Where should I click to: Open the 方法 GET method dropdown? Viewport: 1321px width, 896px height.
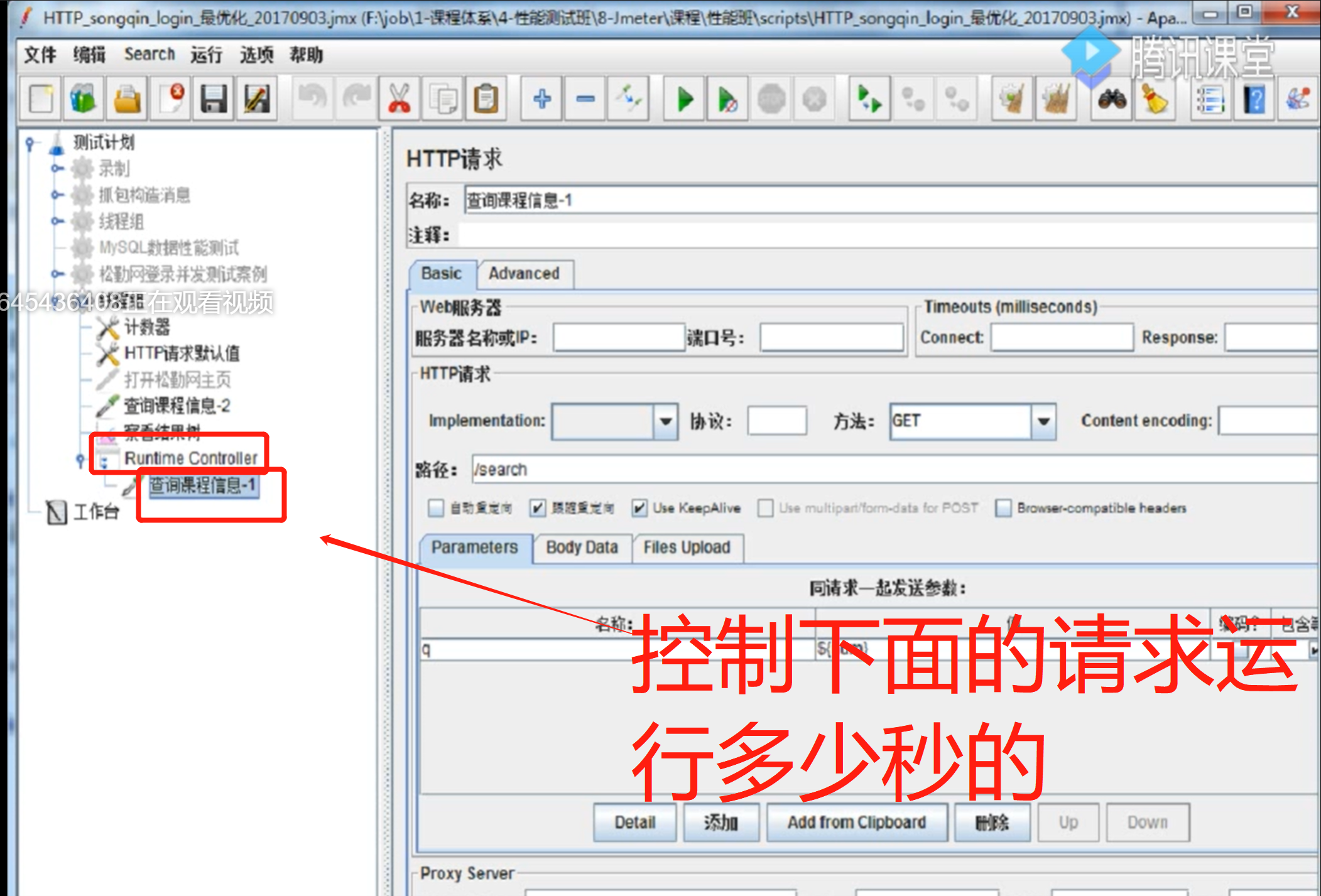(1043, 421)
